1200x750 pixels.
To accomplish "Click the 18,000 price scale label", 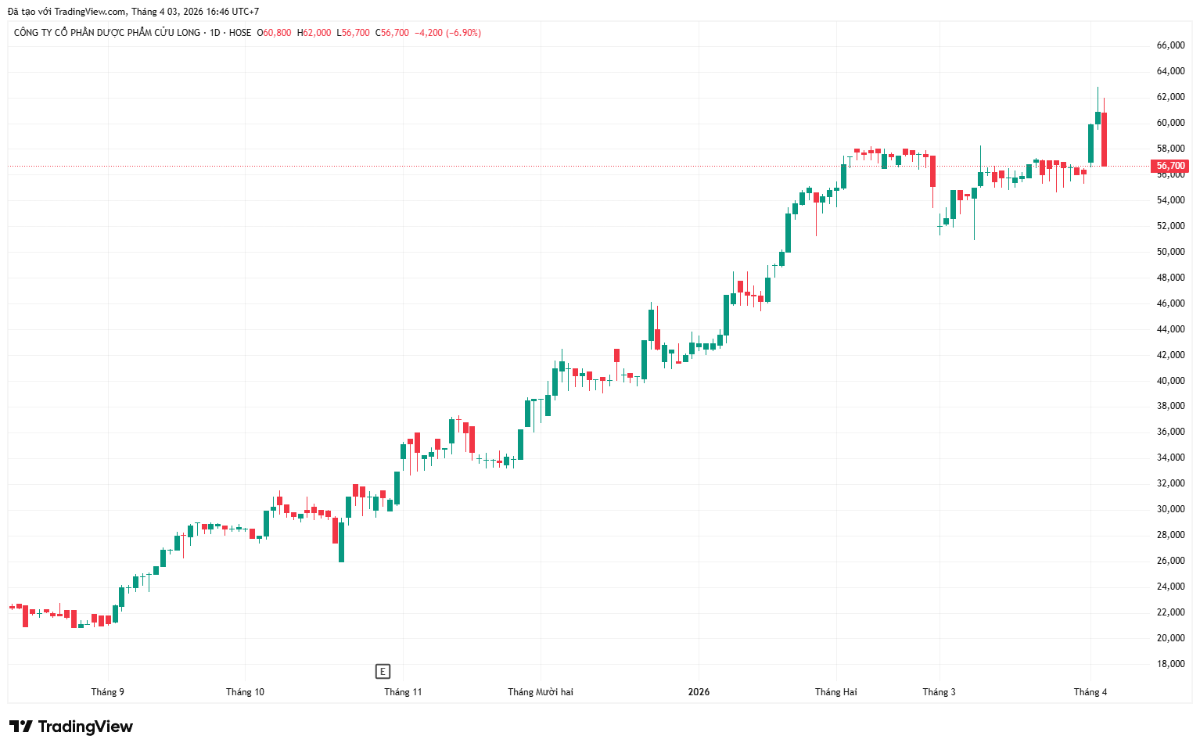I will click(1170, 664).
